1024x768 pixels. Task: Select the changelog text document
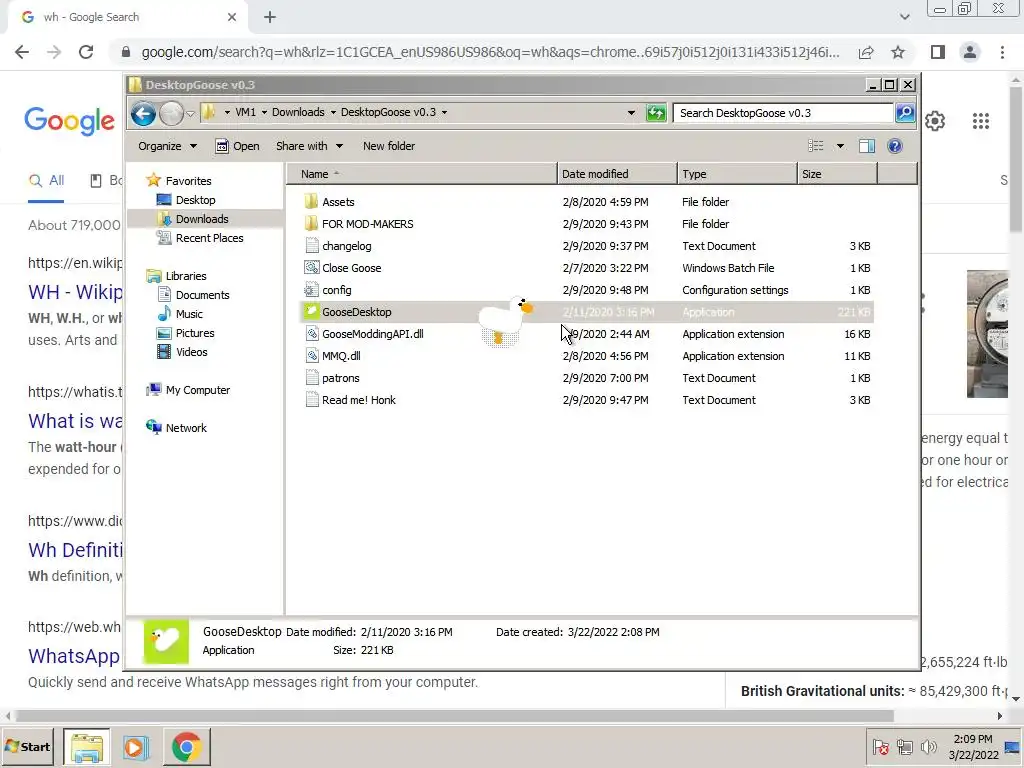coord(346,246)
